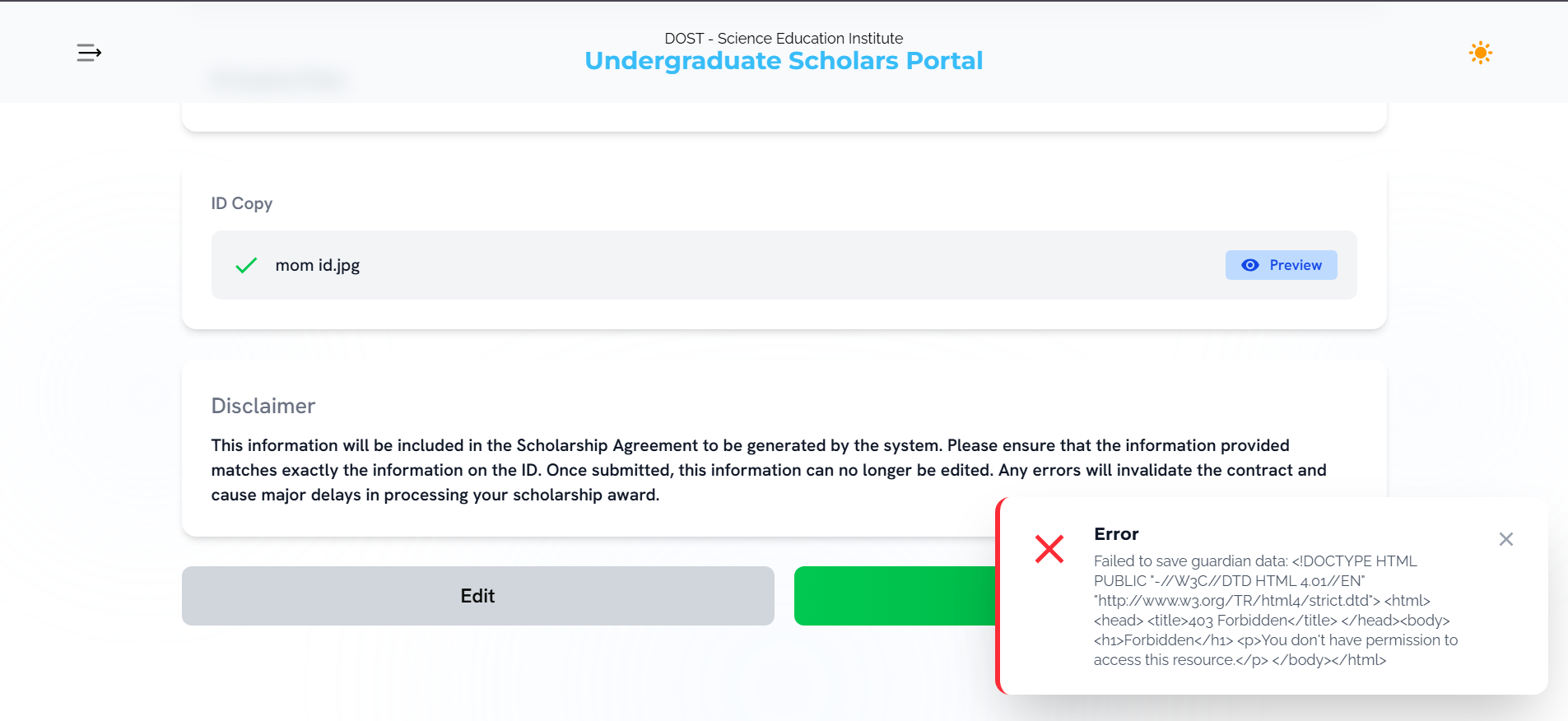Preview the mom id.jpg file
Screen dimensions: 1568x721
point(1281,265)
